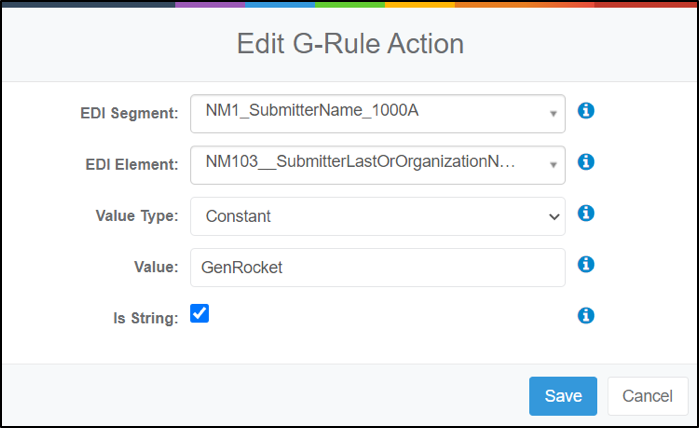
Task: Click the "Is String:" label text
Action: pos(145,318)
